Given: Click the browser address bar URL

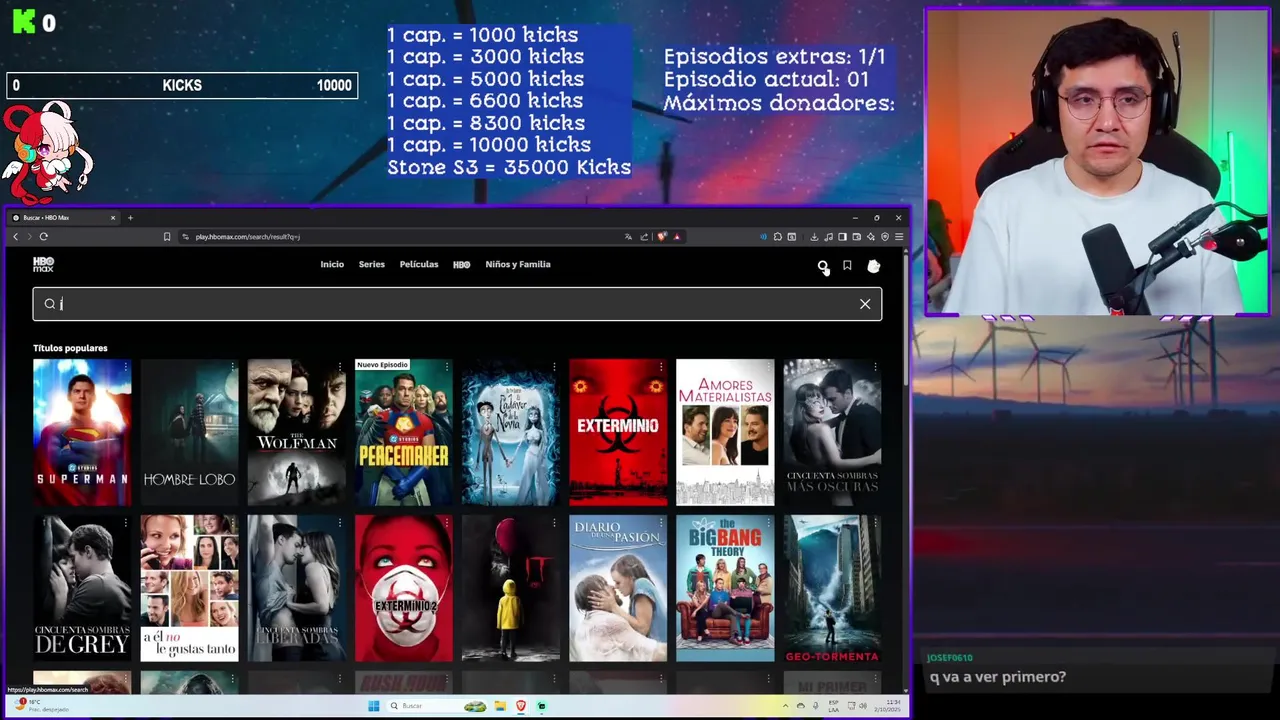Looking at the screenshot, I should [x=248, y=237].
